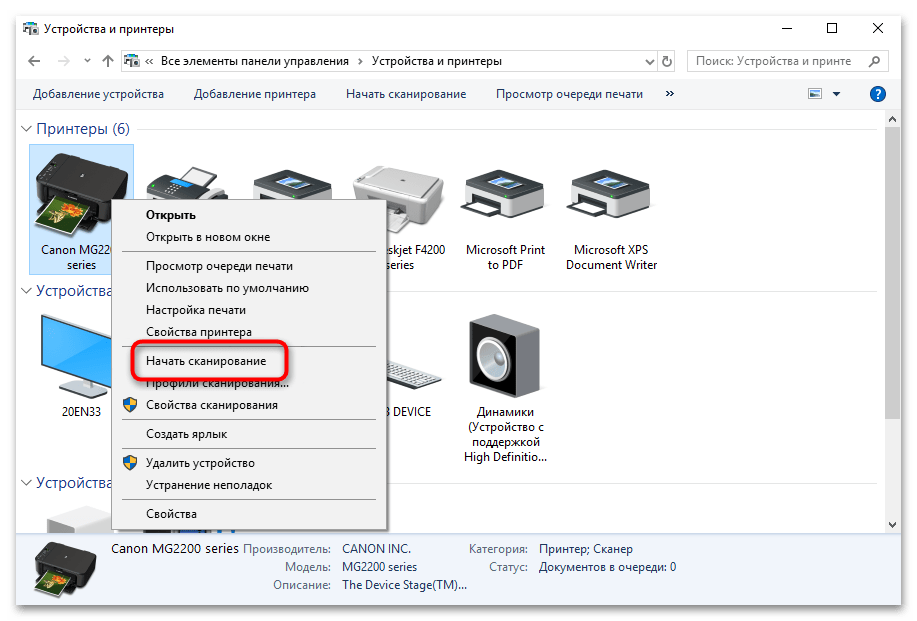Choose Свойства принтера in the context menu

[198, 332]
